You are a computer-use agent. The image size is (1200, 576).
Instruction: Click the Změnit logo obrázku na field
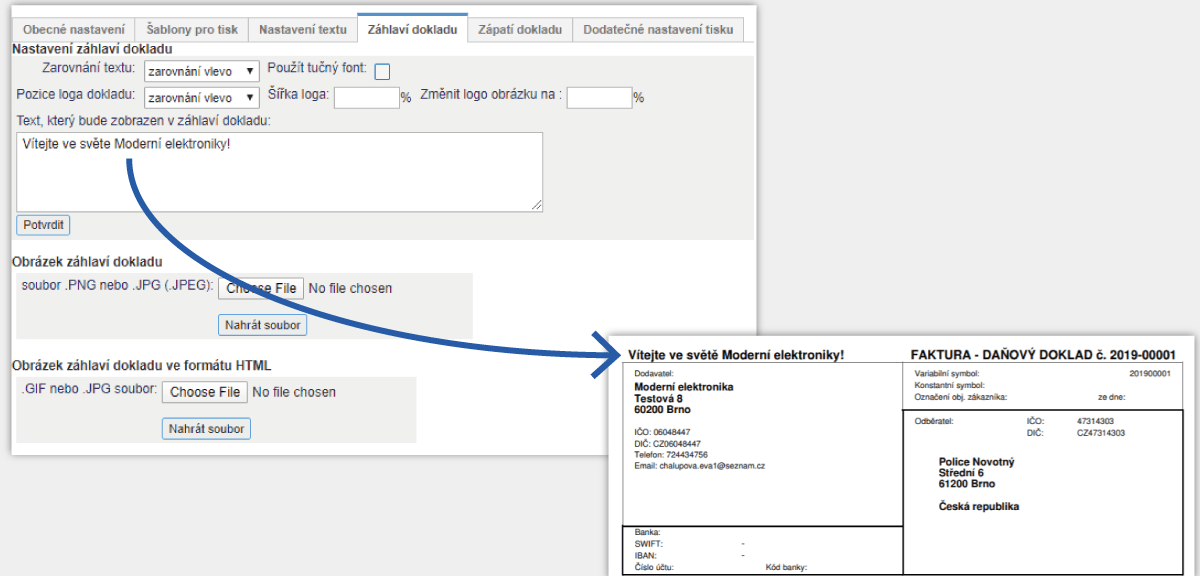click(599, 97)
